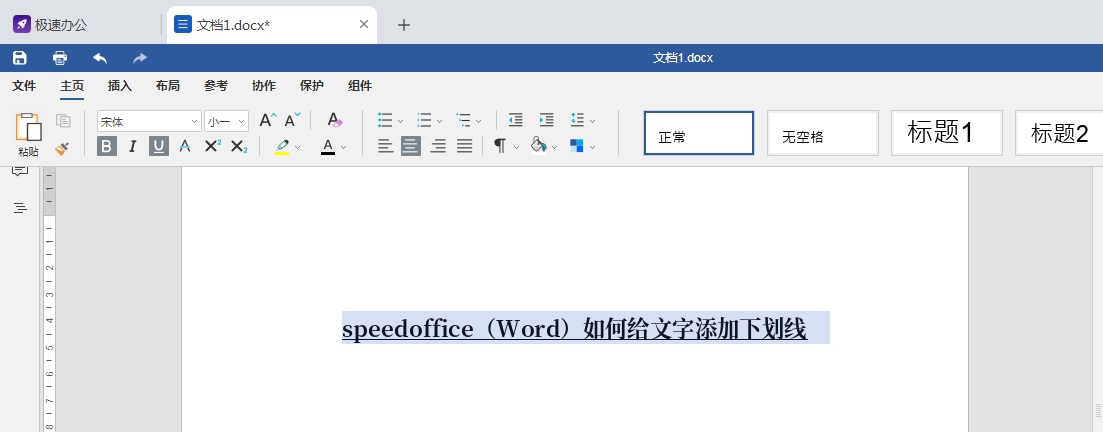1103x432 pixels.
Task: Switch to the 极速办公 home tab
Action: [51, 25]
